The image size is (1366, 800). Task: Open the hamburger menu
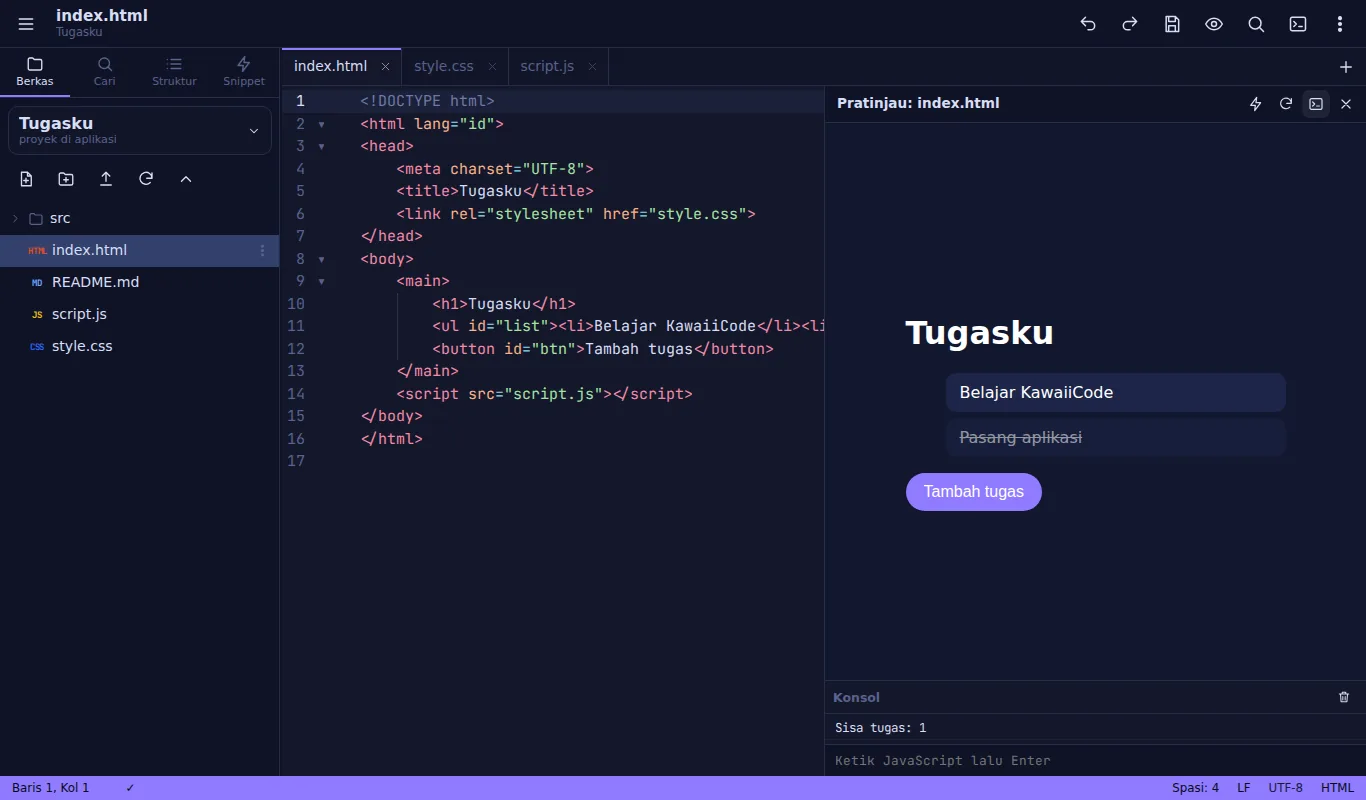(x=26, y=24)
